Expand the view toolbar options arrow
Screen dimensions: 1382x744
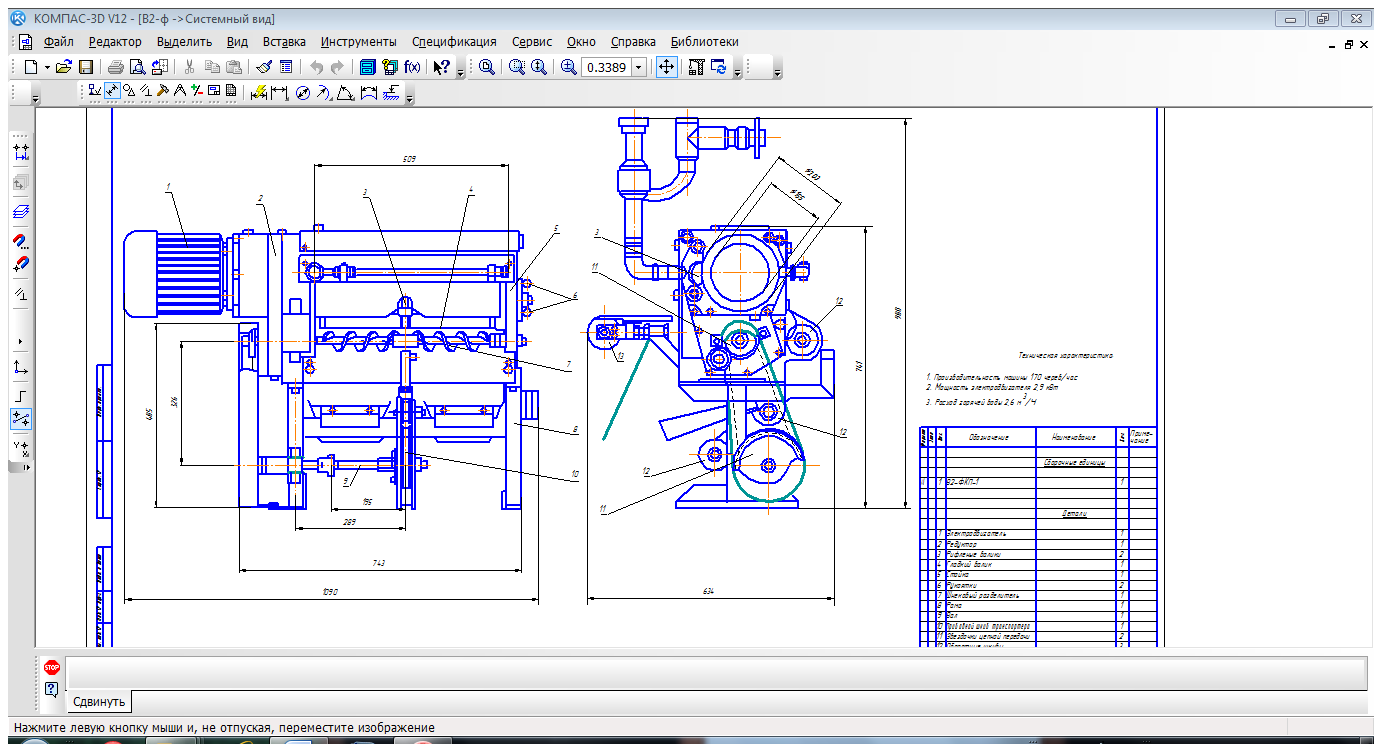(737, 71)
